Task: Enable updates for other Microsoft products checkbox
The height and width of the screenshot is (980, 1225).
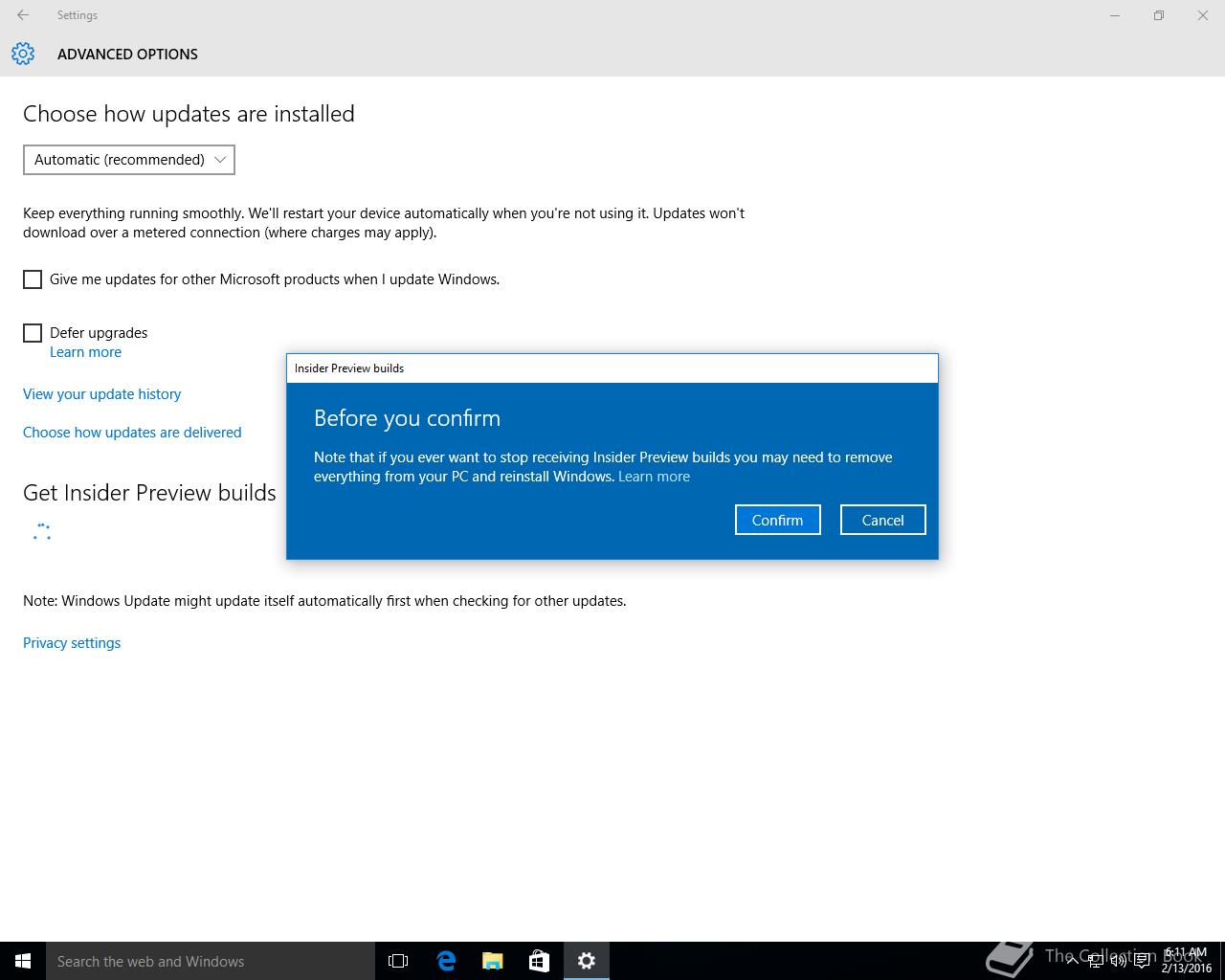Action: point(33,279)
